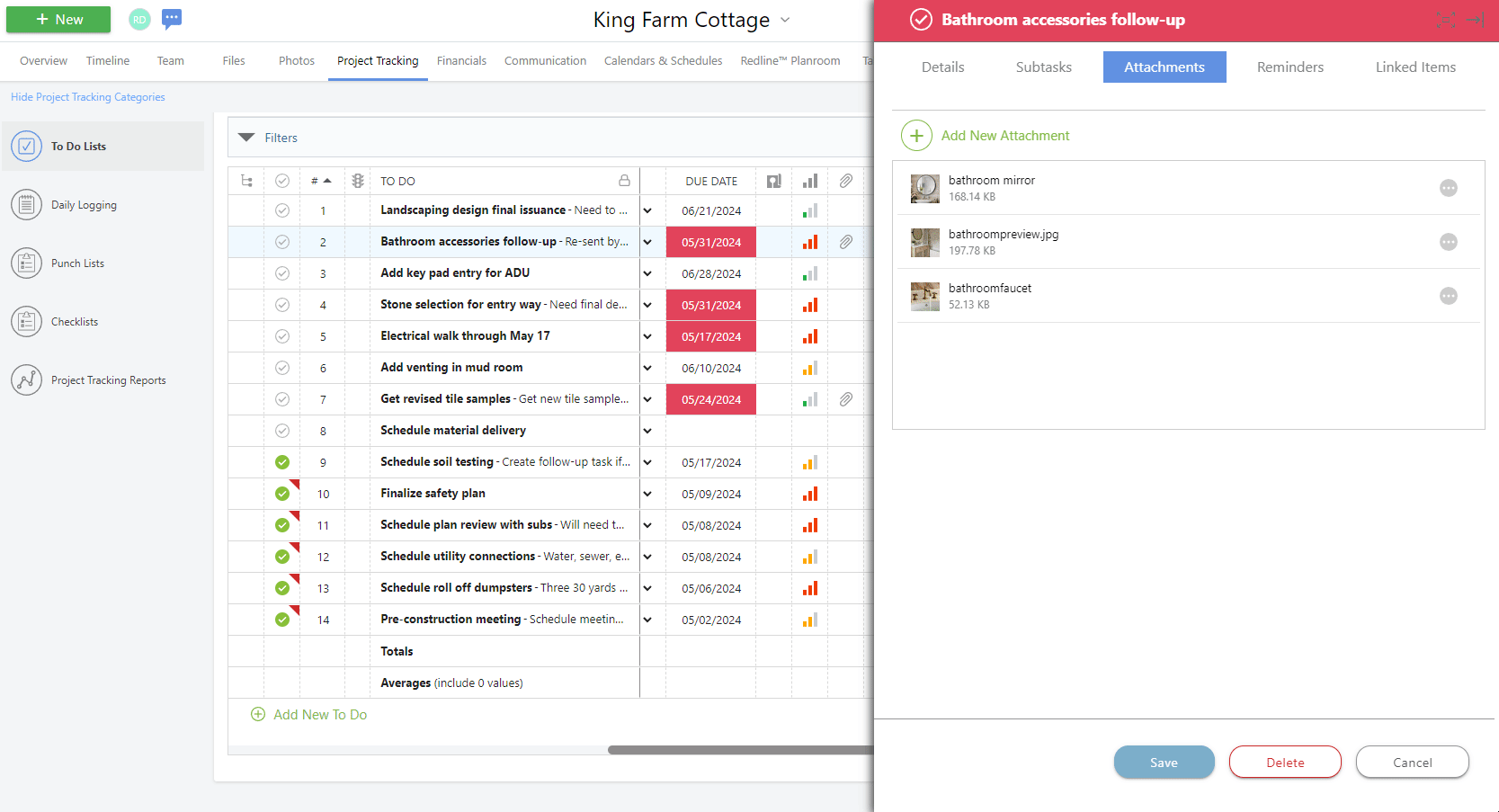Open dropdown for Electrical walk through May 17
The height and width of the screenshot is (812, 1499).
click(647, 336)
